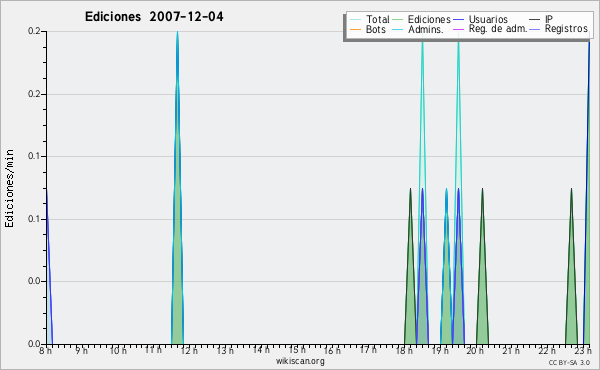Select the "Admins." legend entry
600x370 pixels.
(418, 29)
